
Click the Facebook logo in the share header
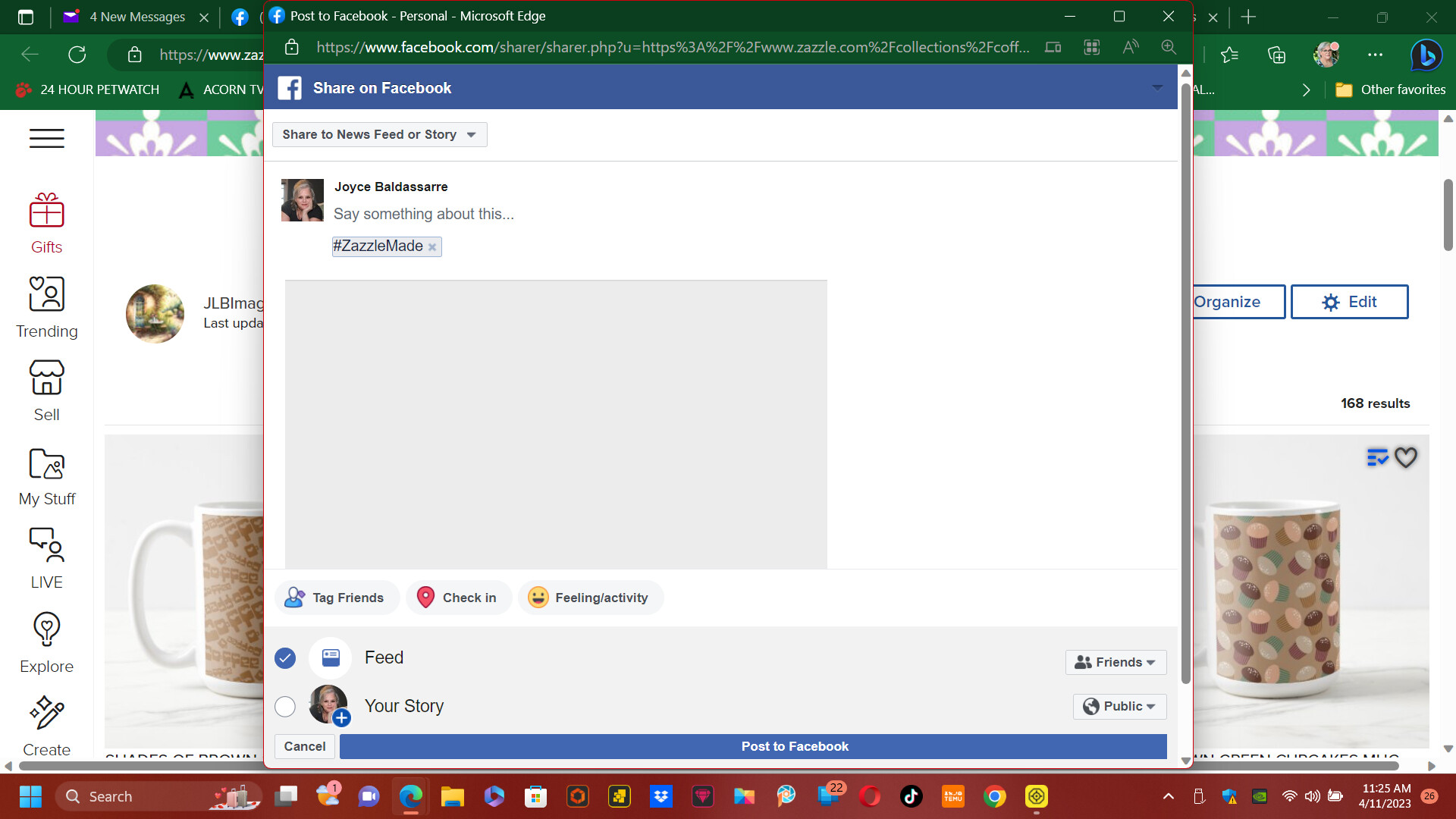click(289, 88)
